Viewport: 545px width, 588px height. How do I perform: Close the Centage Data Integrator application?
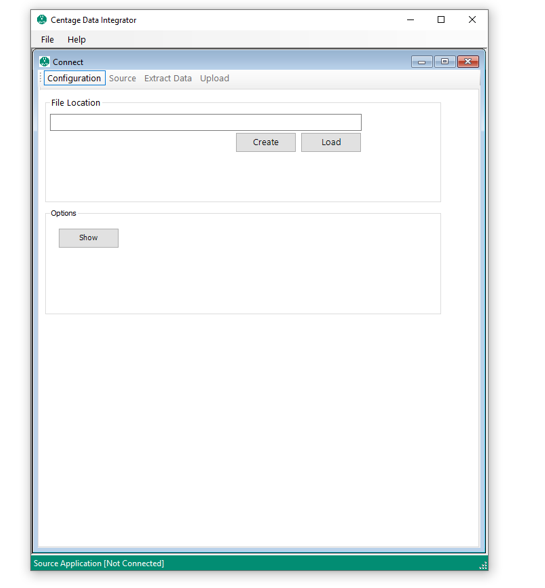tap(472, 20)
